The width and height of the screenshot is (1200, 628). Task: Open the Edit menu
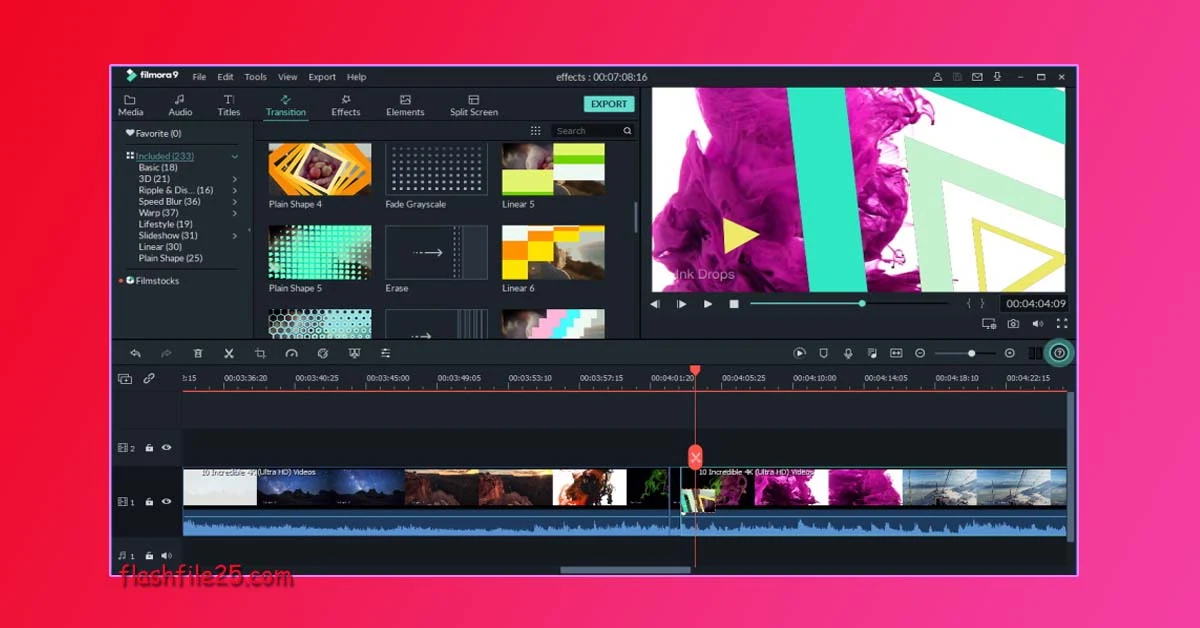[226, 77]
